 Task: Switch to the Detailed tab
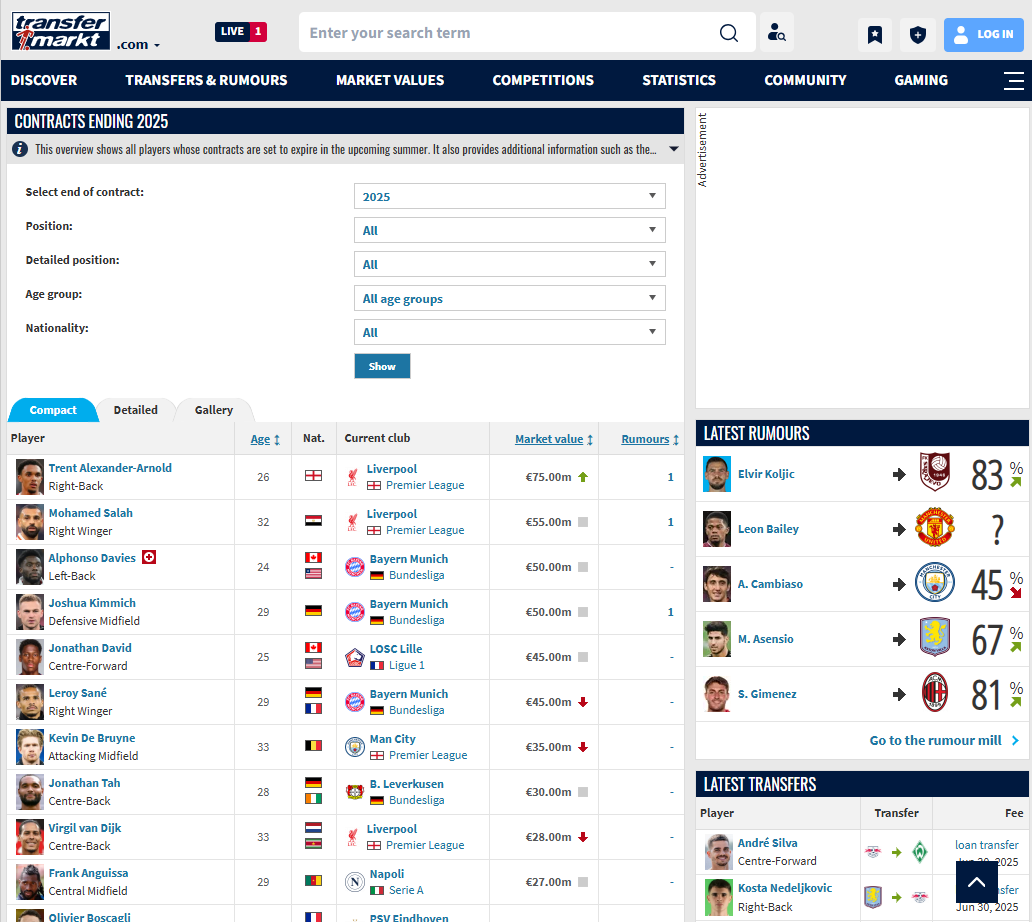(136, 410)
